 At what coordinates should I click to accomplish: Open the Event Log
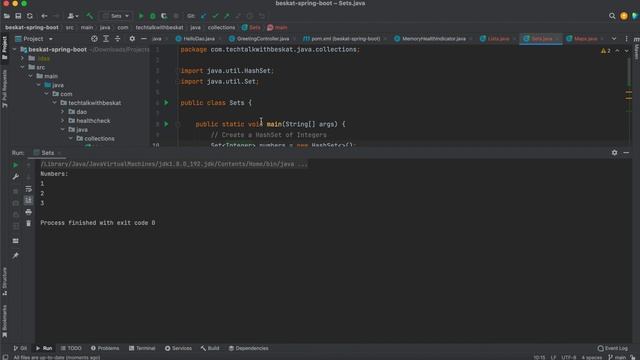pos(613,348)
